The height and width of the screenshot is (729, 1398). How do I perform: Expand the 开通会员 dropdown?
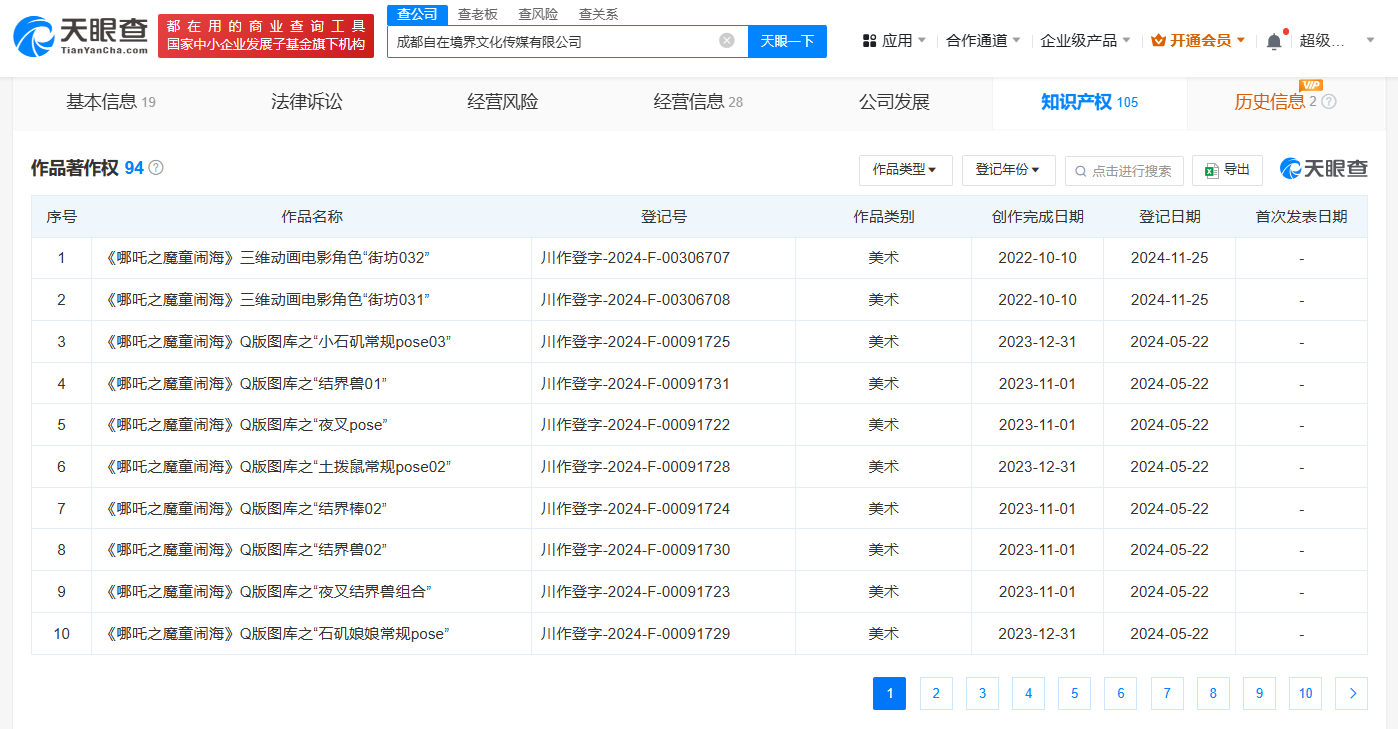coord(1199,41)
